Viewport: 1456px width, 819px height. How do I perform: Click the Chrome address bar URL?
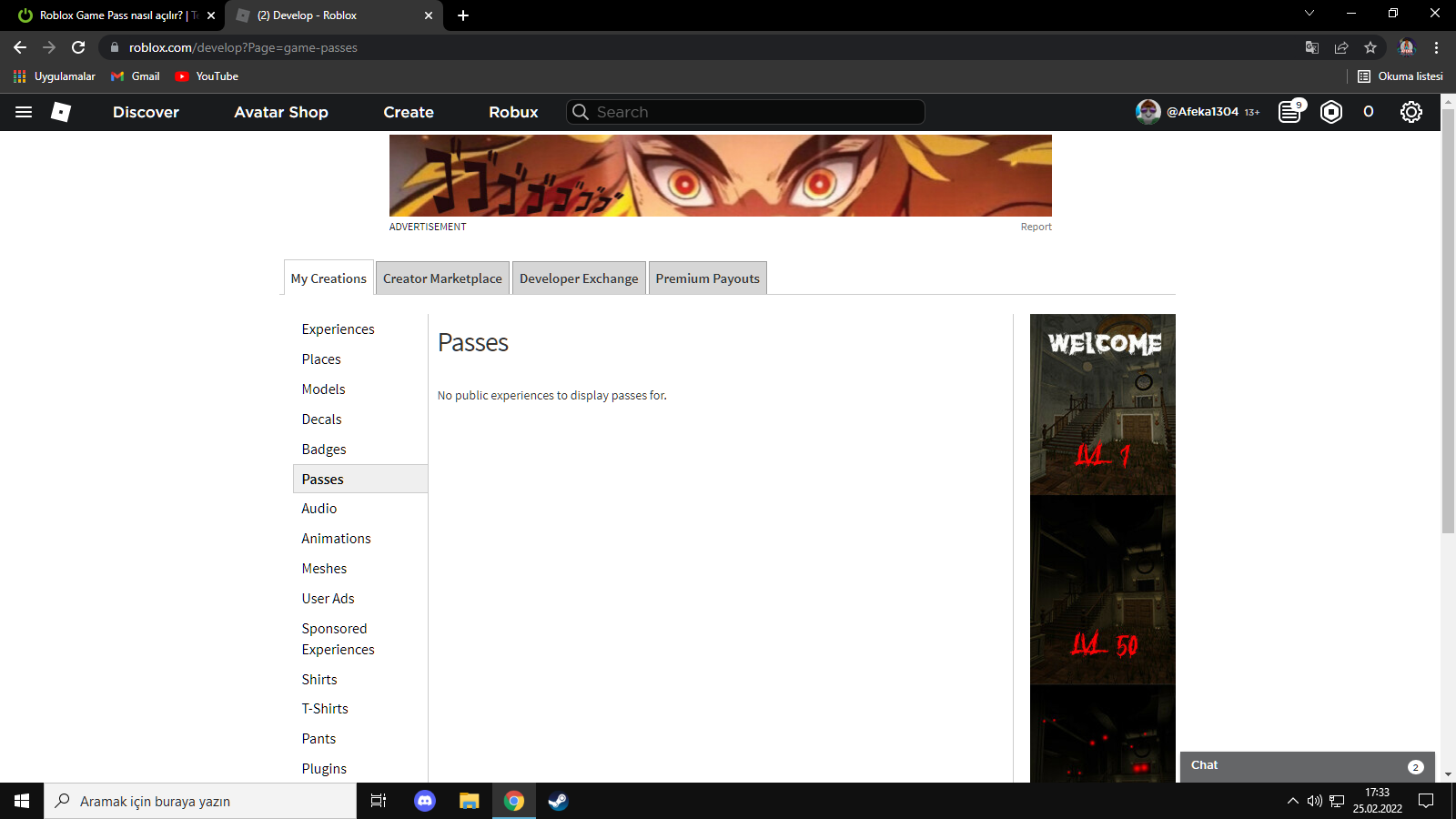coord(243,47)
